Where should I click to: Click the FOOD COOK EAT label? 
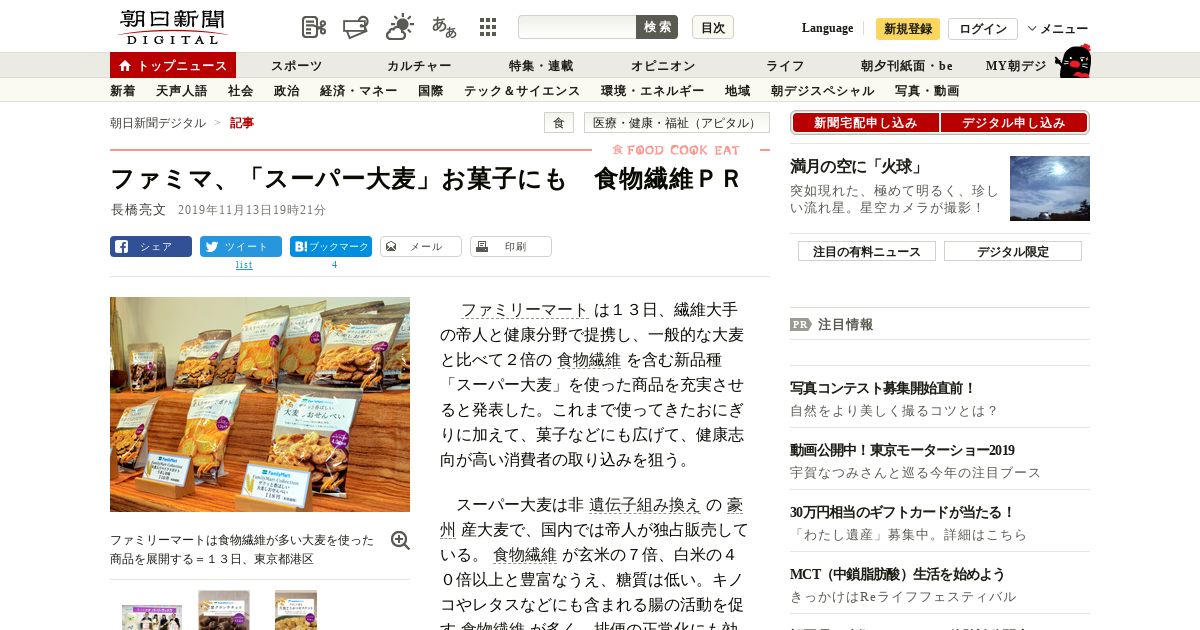pyautogui.click(x=676, y=150)
